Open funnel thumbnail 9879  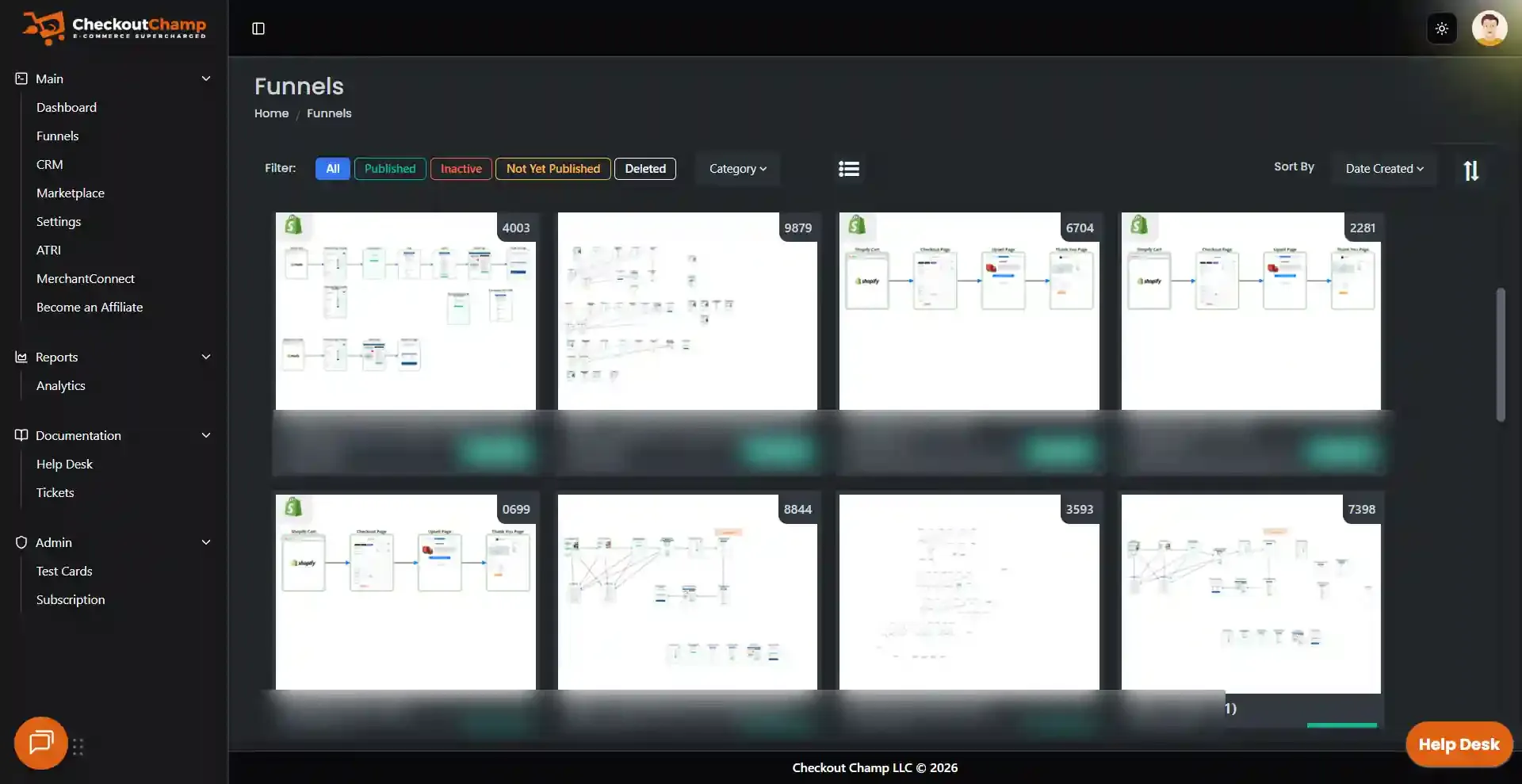tap(687, 311)
